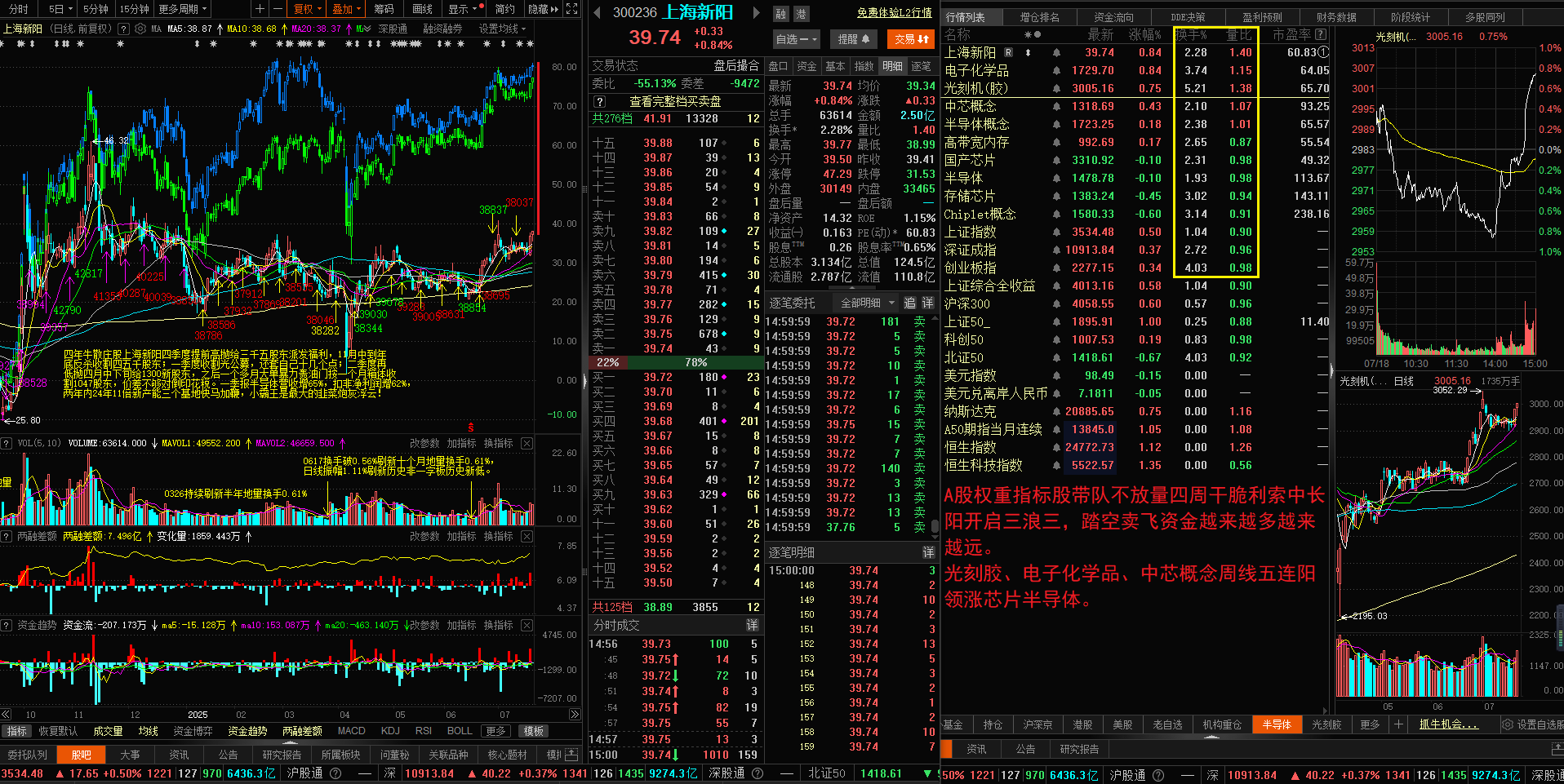
Task: Click the plus icon to add watchlist tab
Action: click(1397, 724)
